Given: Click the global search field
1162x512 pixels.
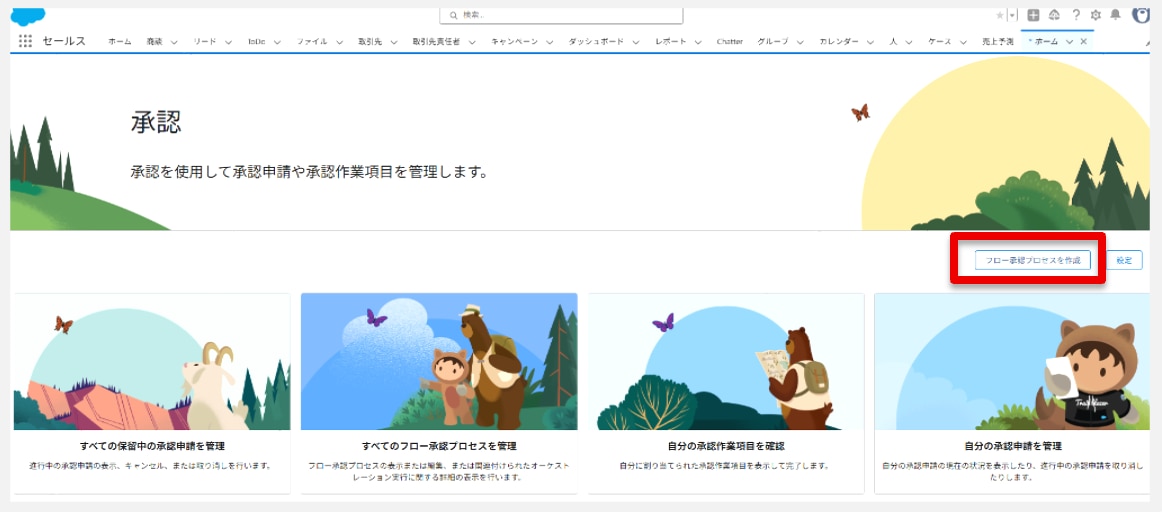Looking at the screenshot, I should 562,15.
